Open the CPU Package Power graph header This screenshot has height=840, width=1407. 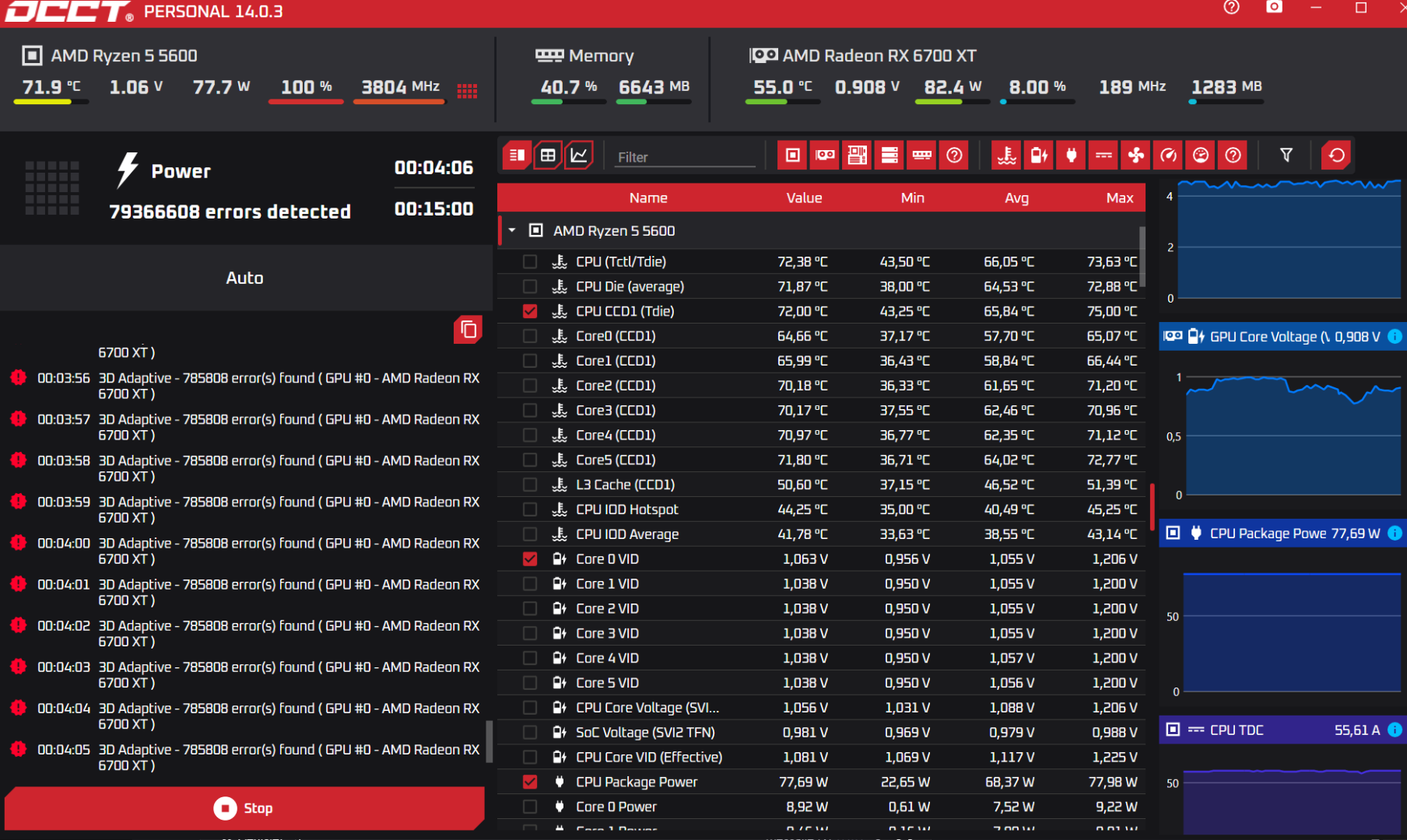click(1281, 533)
